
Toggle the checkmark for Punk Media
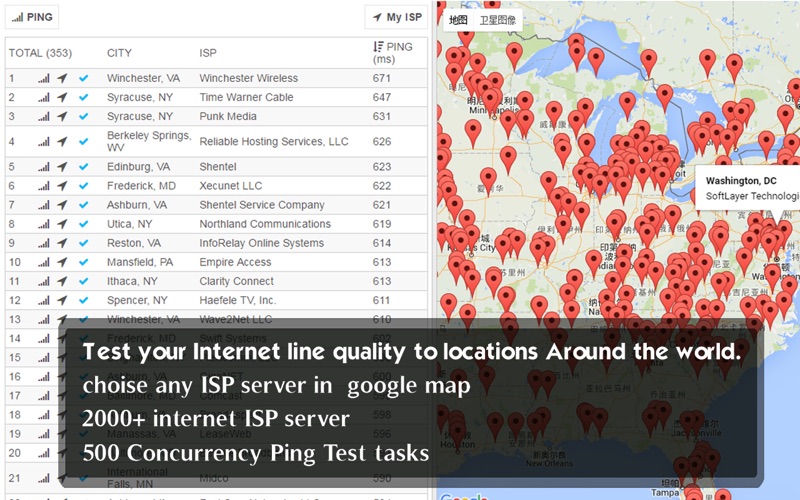pos(84,116)
